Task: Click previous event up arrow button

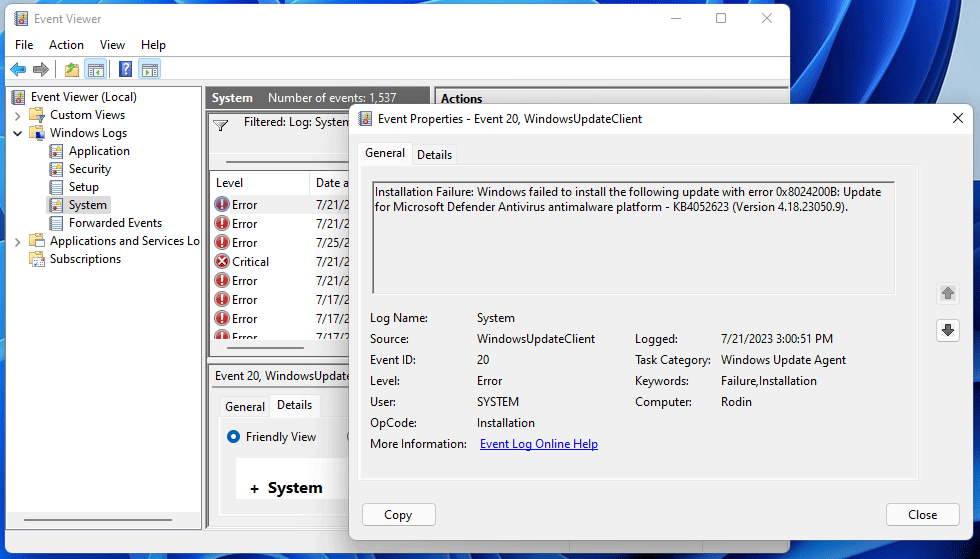Action: tap(948, 293)
